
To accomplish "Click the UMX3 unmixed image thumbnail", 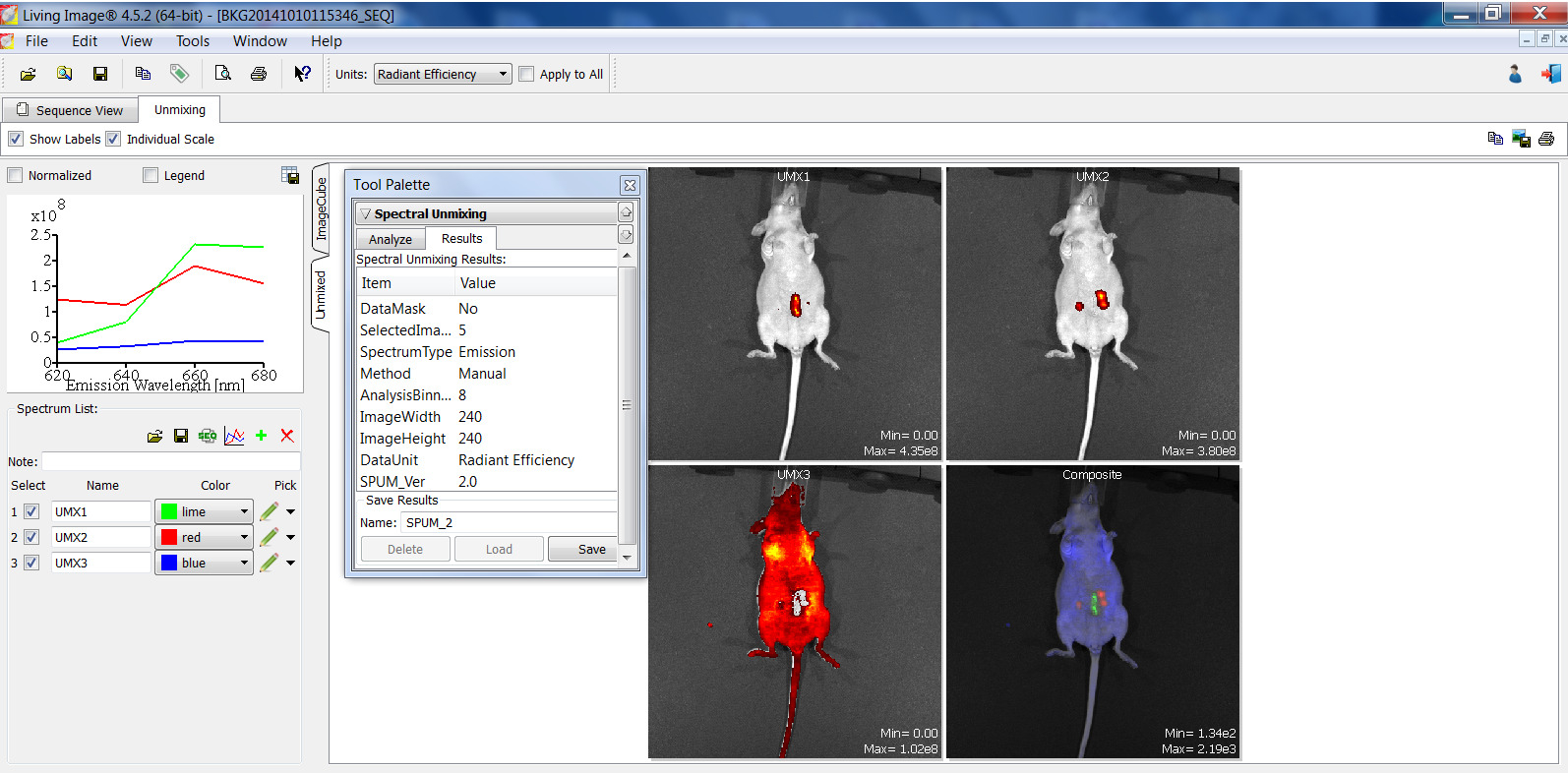I will tap(795, 612).
